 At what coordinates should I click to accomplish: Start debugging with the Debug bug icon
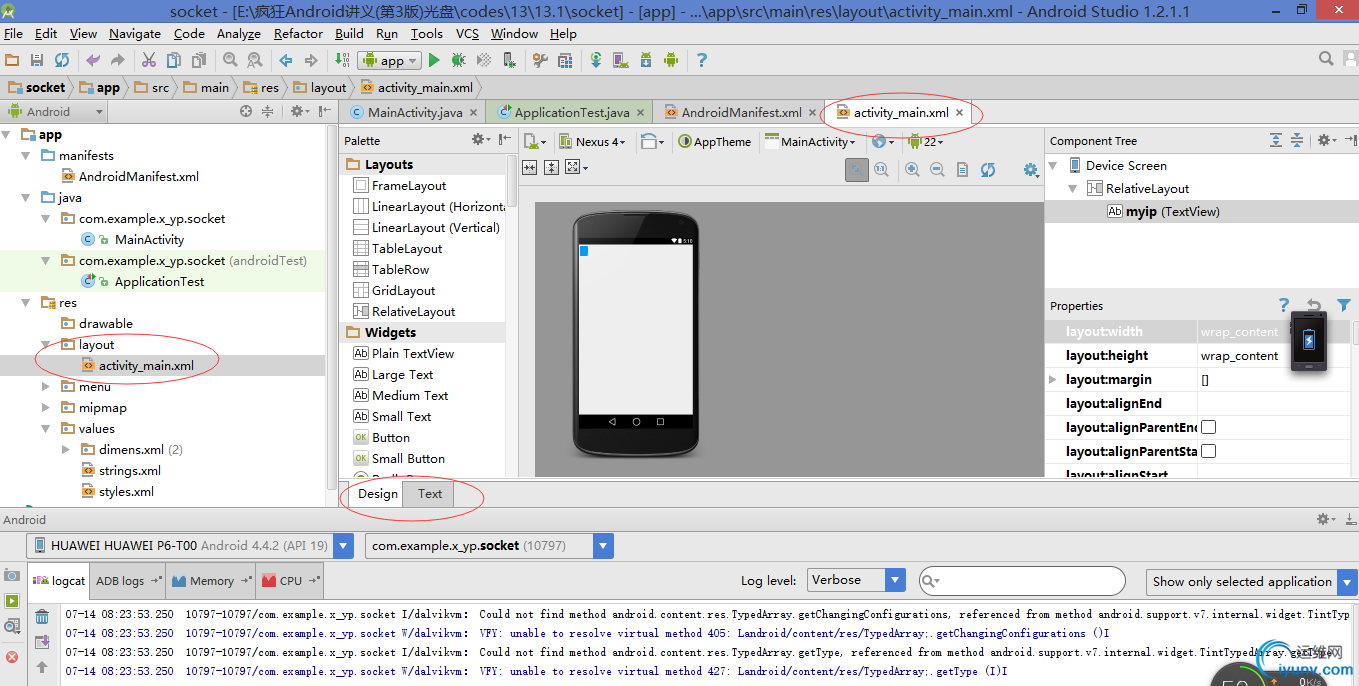tap(458, 60)
